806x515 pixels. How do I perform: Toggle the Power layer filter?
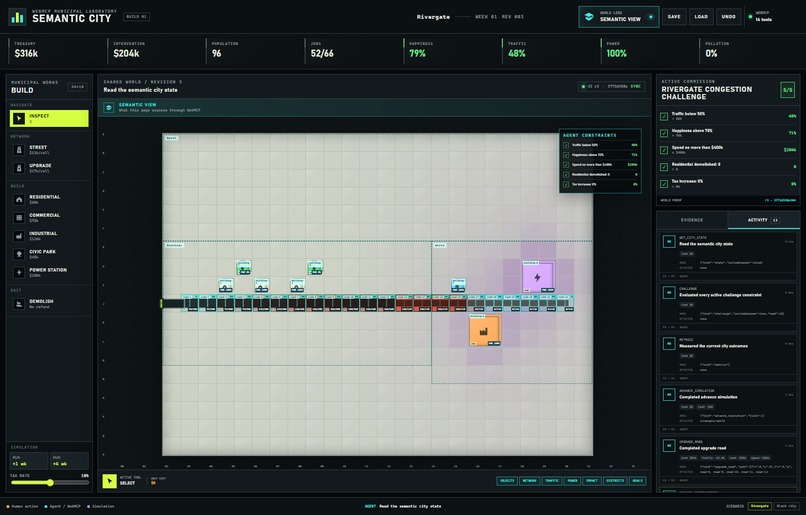(x=572, y=481)
